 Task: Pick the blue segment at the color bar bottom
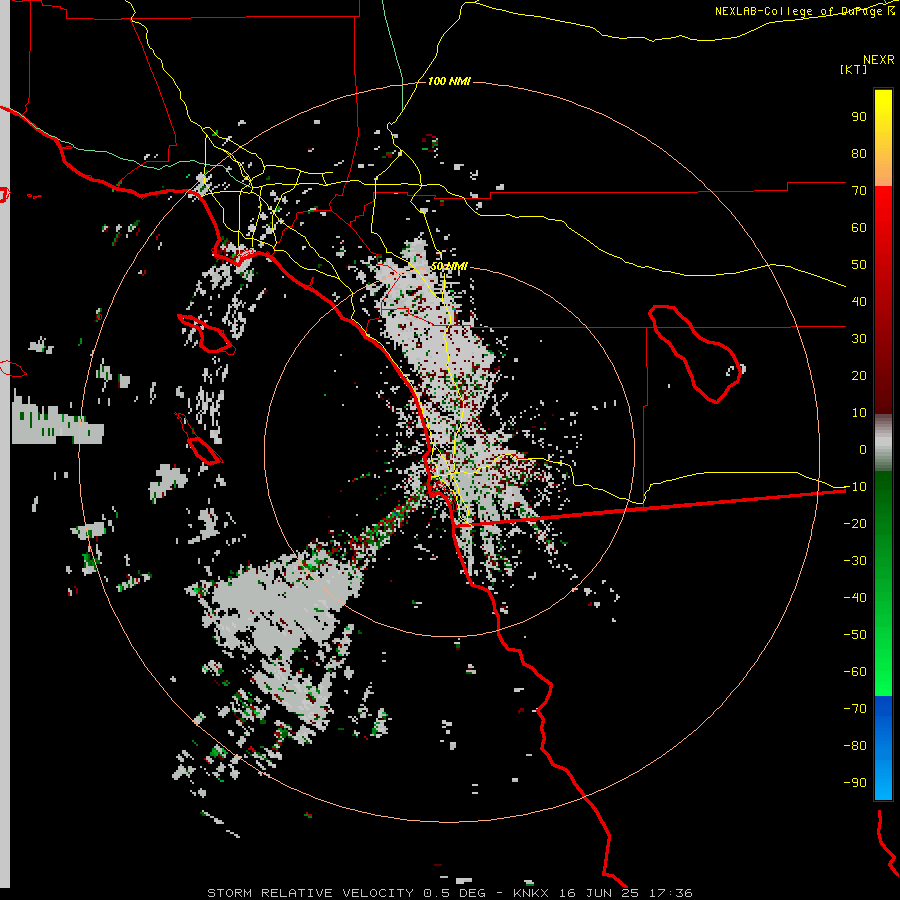click(x=883, y=748)
